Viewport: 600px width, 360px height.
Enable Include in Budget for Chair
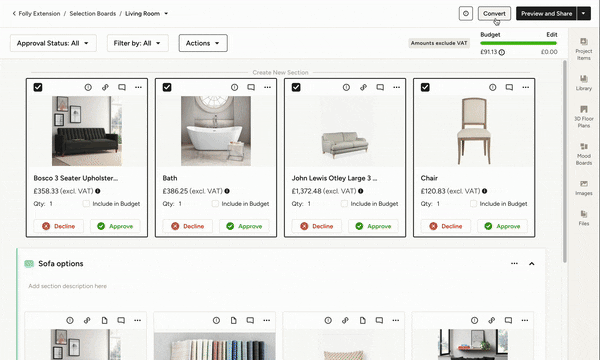[x=473, y=204]
